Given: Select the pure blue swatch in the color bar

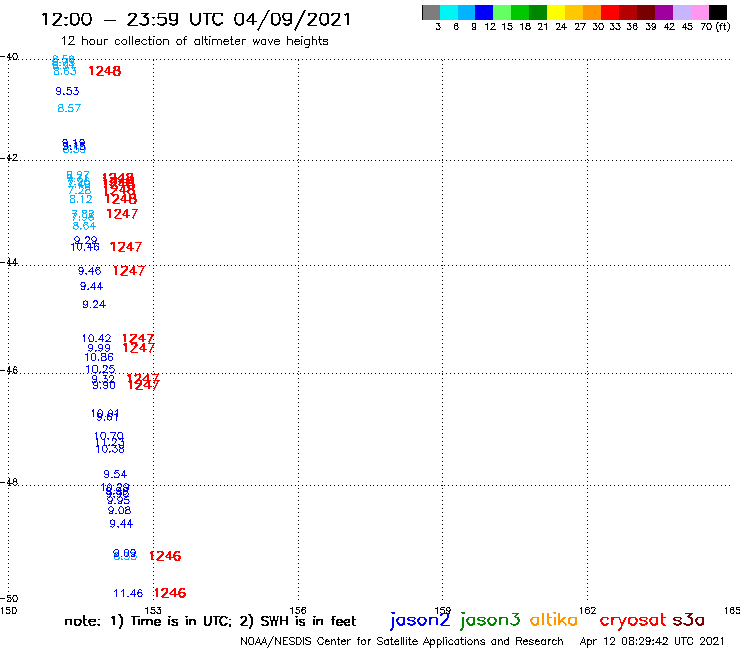Looking at the screenshot, I should [485, 12].
